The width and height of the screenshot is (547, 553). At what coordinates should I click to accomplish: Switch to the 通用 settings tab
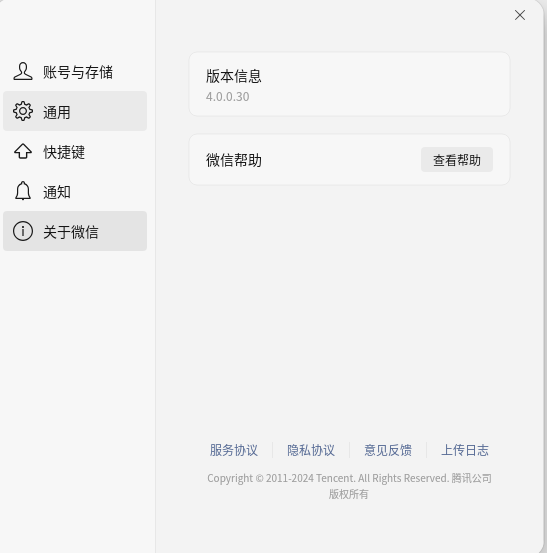75,111
